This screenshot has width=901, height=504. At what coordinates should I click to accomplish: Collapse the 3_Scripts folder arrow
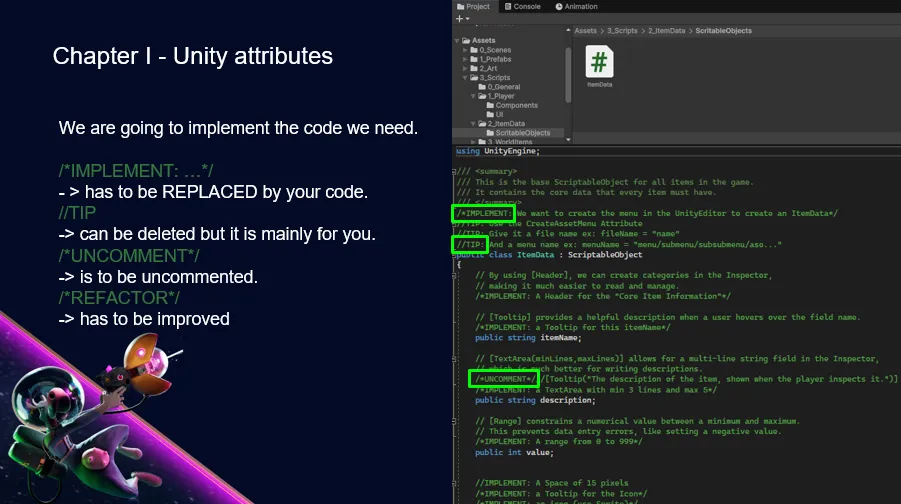[x=465, y=78]
